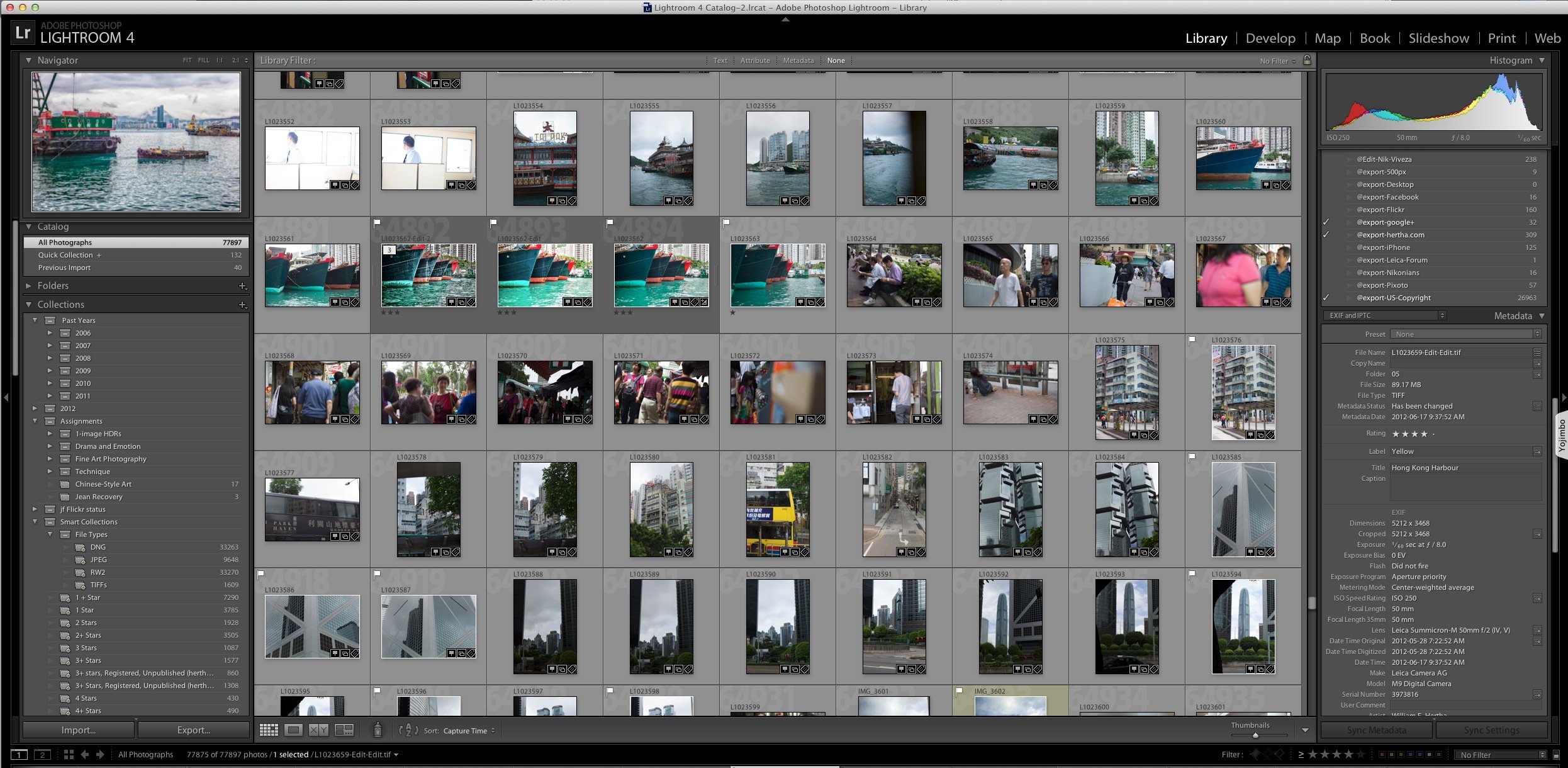The height and width of the screenshot is (768, 1568).
Task: Open the No Filter dropdown in filmstrip
Action: 1500,755
